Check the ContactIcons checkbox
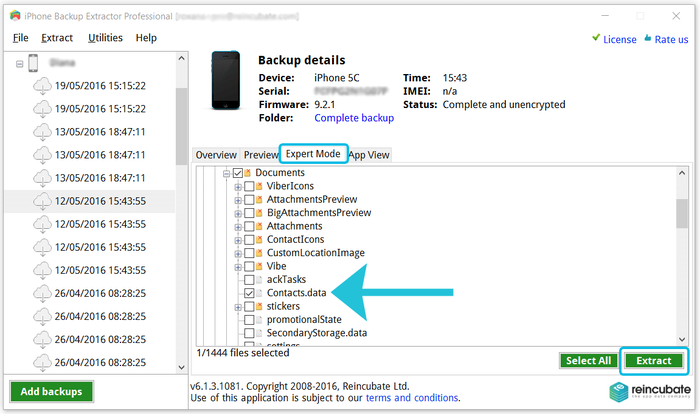Image resolution: width=700 pixels, height=414 pixels. pyautogui.click(x=250, y=240)
